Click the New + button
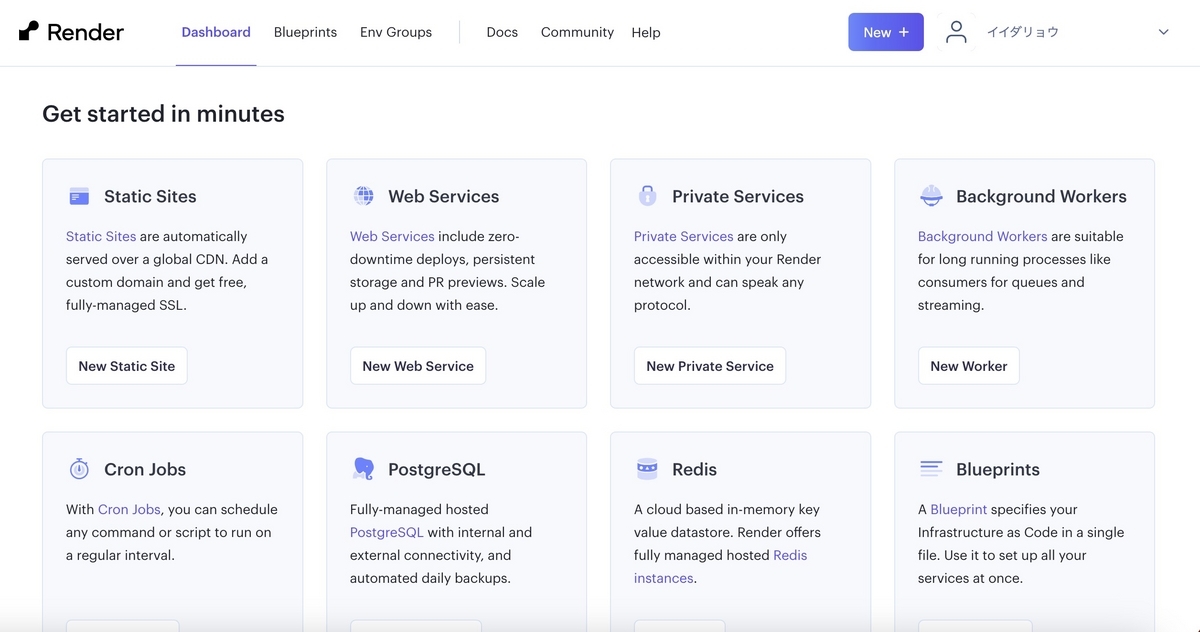Image resolution: width=1200 pixels, height=632 pixels. pos(886,32)
